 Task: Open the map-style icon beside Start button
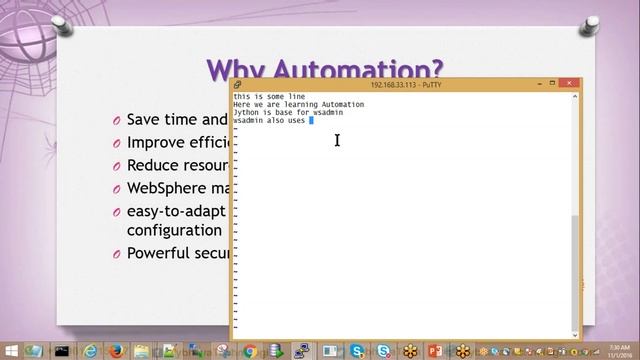click(34, 351)
